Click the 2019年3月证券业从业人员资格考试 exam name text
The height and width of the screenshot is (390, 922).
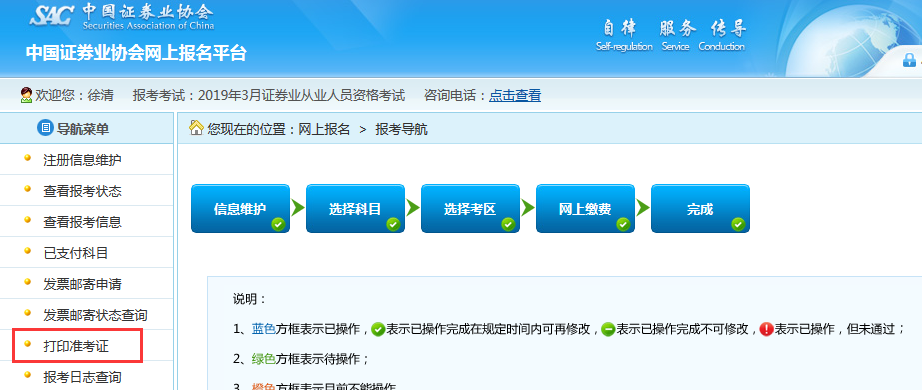pos(302,95)
